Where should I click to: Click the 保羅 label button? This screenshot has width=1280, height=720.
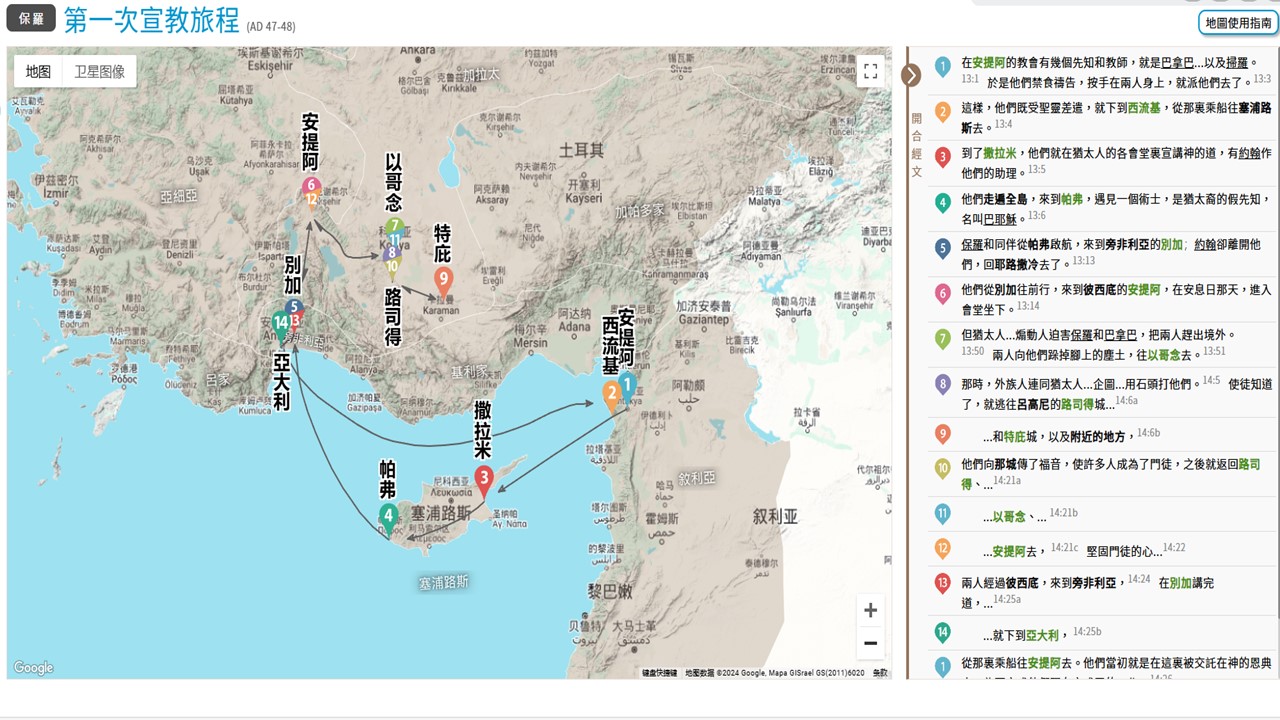31,19
